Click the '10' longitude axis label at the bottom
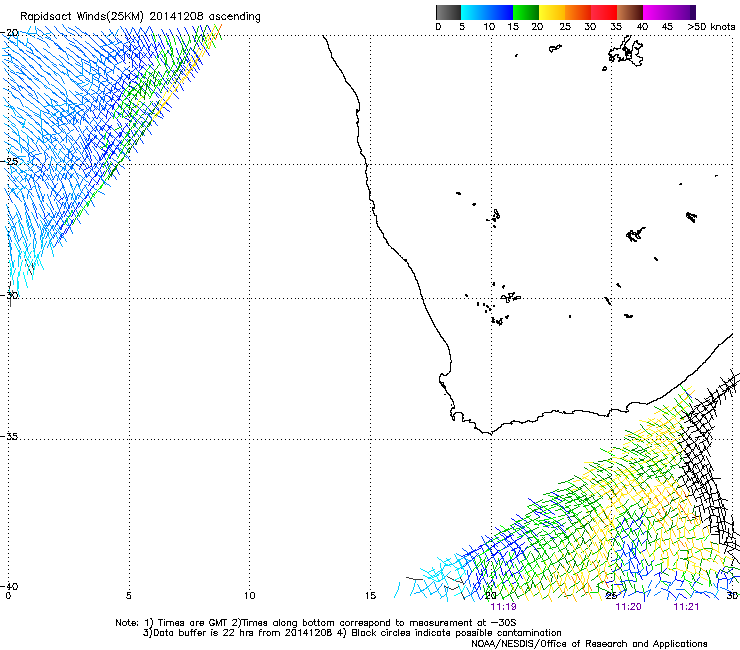Viewport: 740px width, 650px height. point(250,596)
